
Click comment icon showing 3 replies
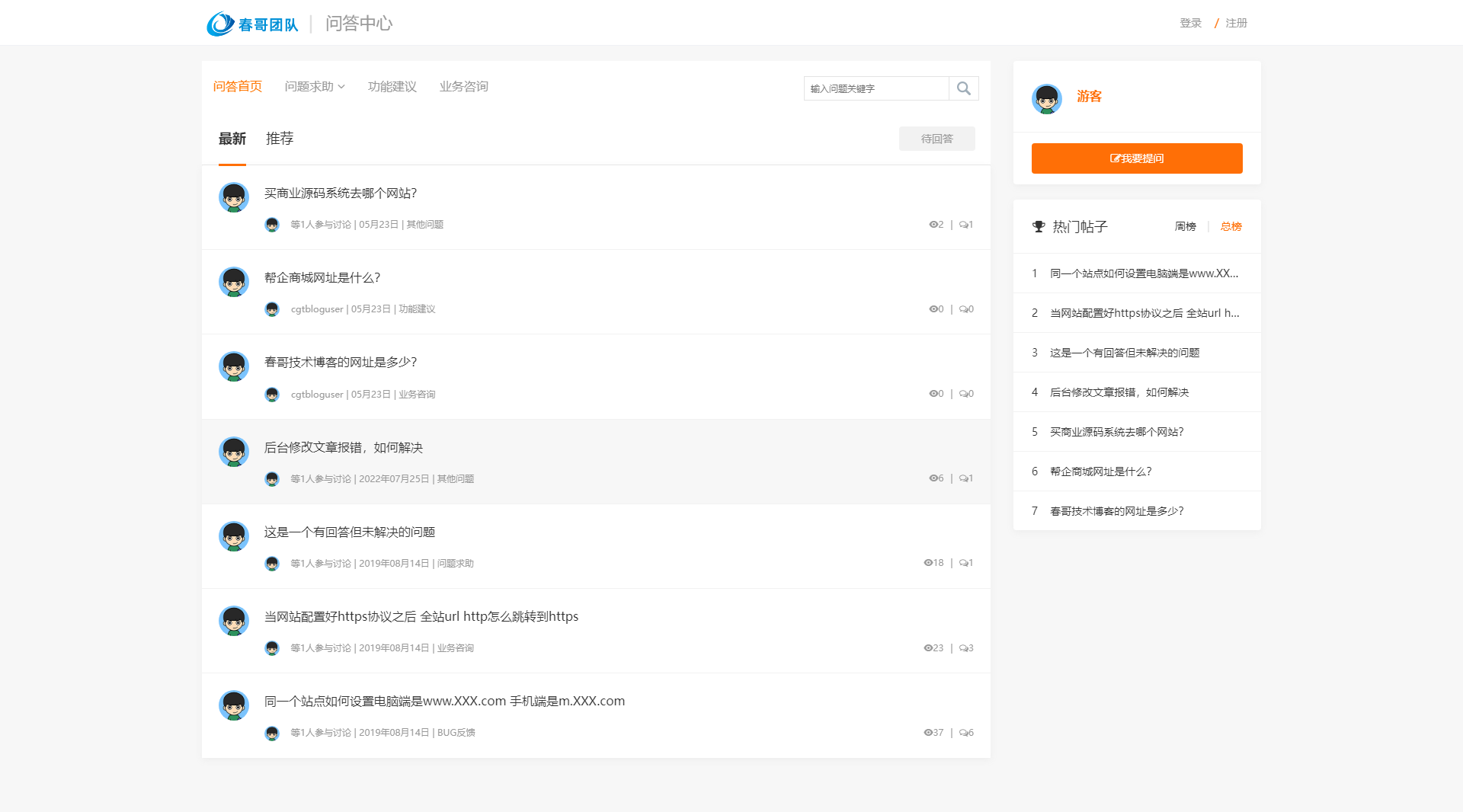tap(963, 648)
